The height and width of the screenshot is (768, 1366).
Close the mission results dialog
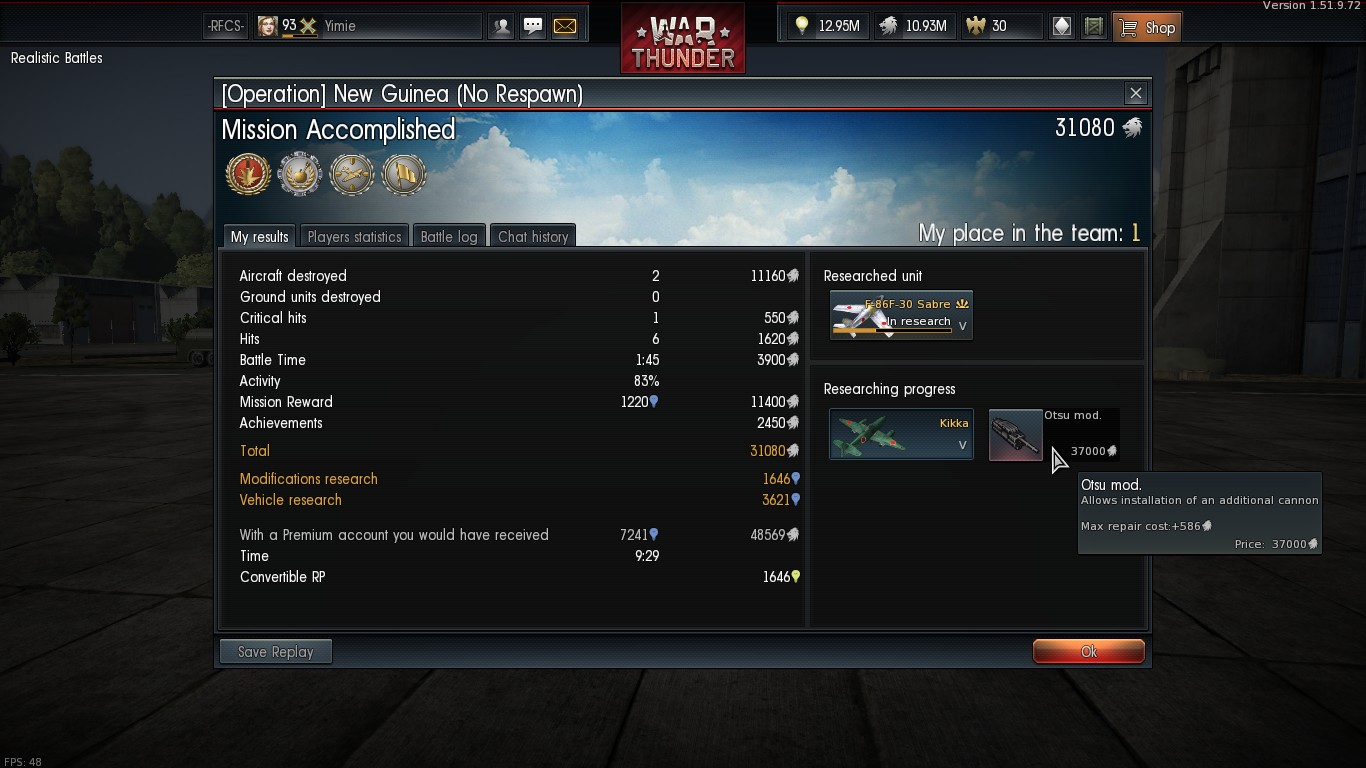point(1135,93)
